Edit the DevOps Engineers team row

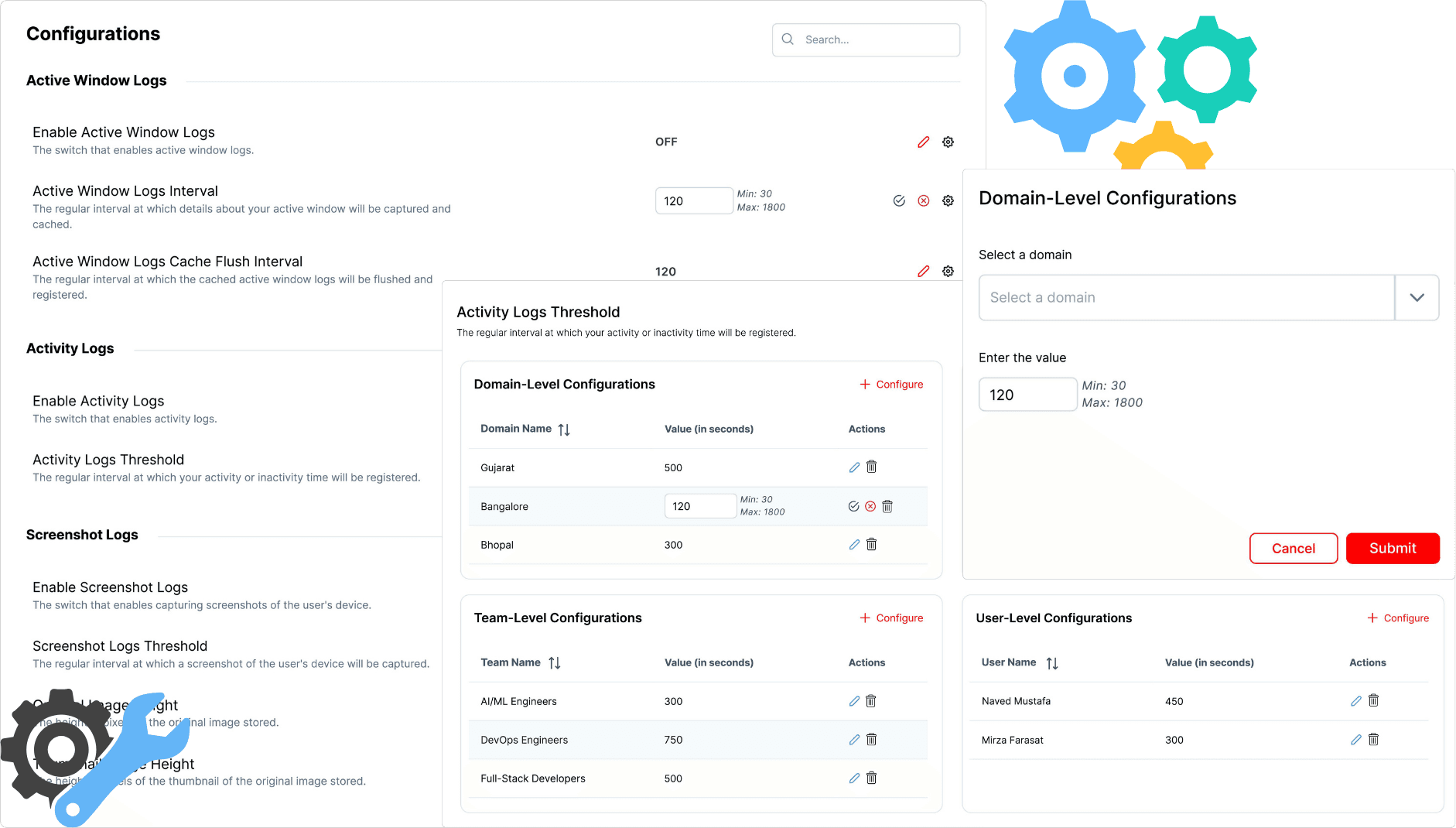(854, 740)
